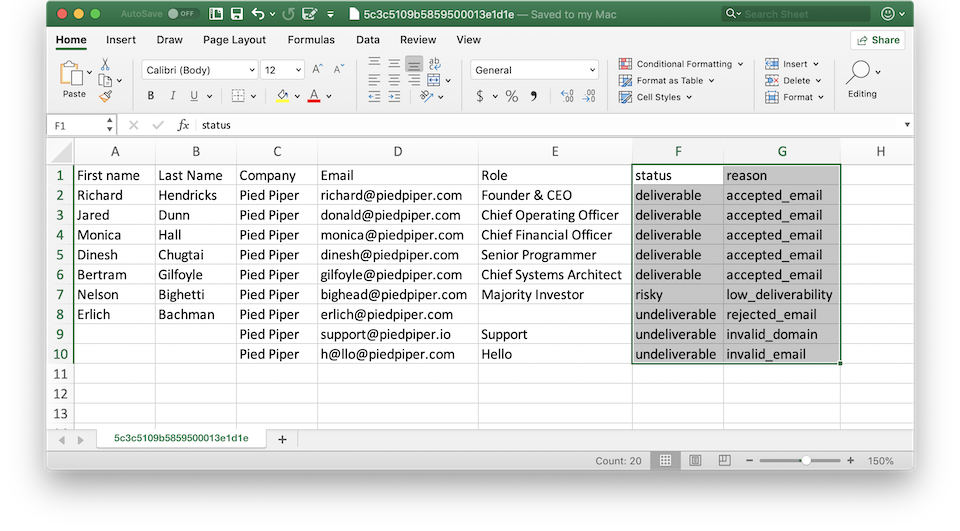Click the Decrease Decimal icon
960x531 pixels.
pyautogui.click(x=589, y=96)
